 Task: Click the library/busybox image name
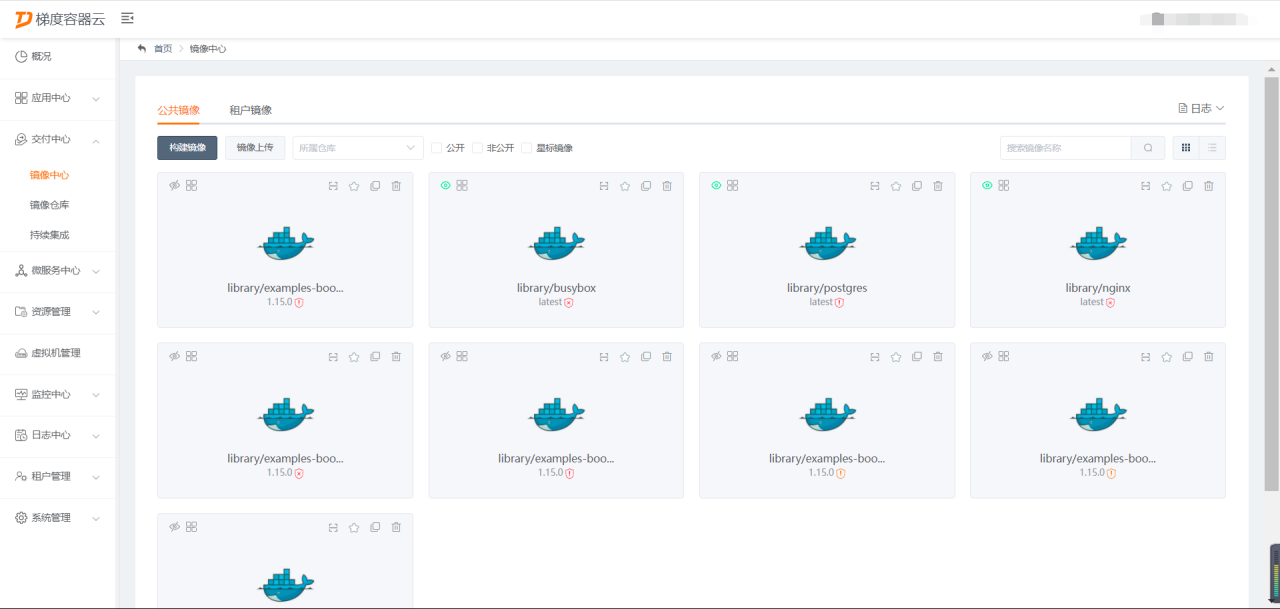(x=556, y=288)
